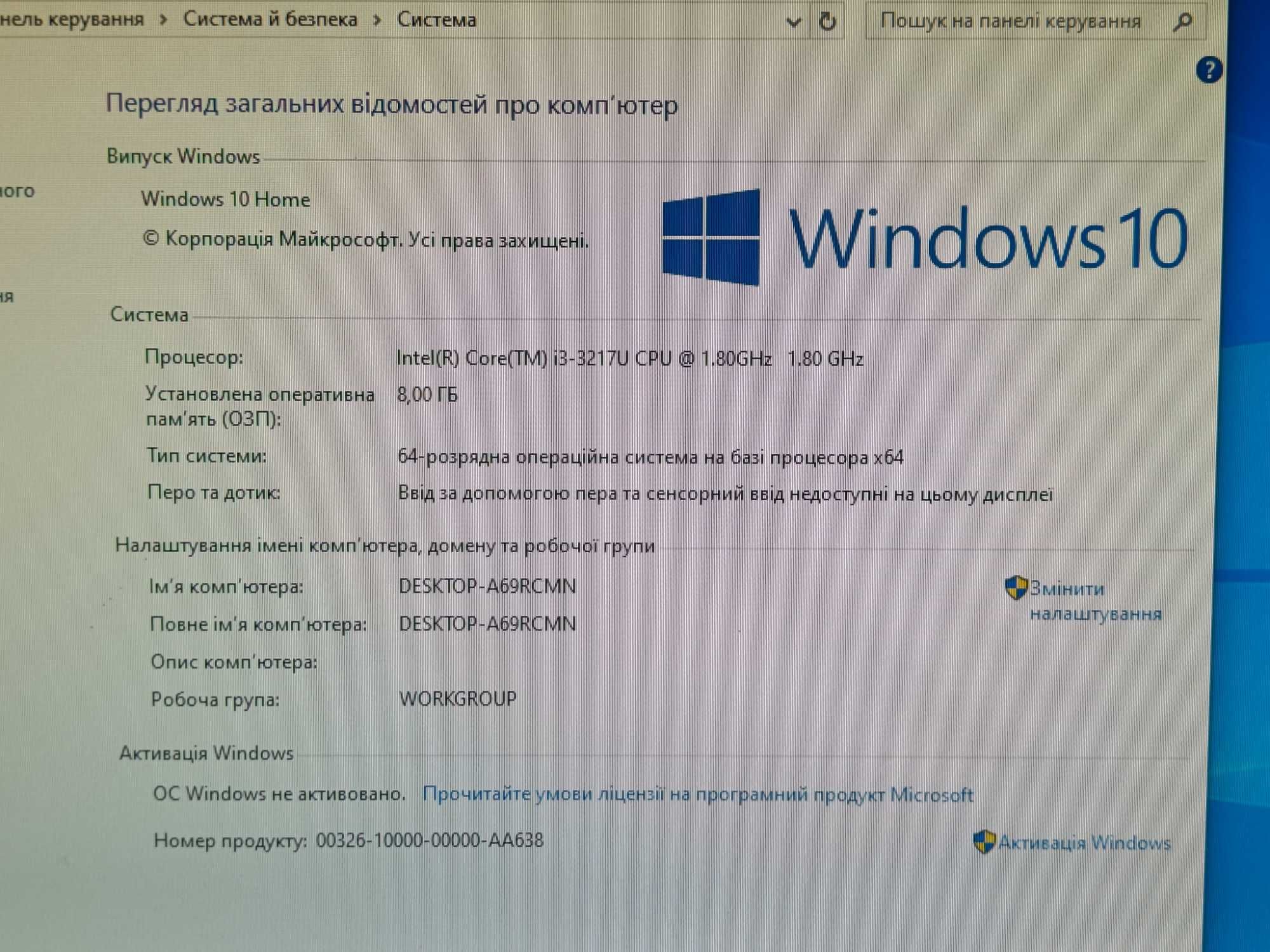The image size is (1270, 952).
Task: Click the 64-розрядна операційна система text
Action: 650,457
